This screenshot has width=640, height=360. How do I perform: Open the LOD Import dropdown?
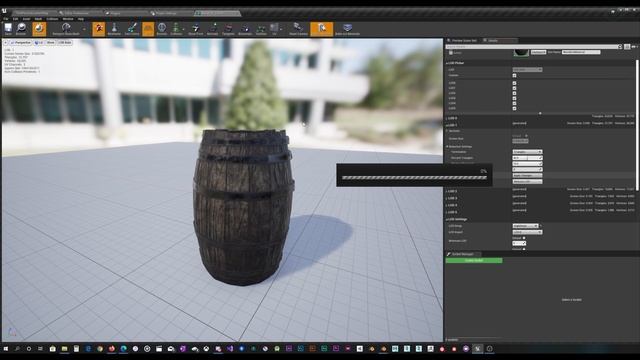(x=527, y=232)
